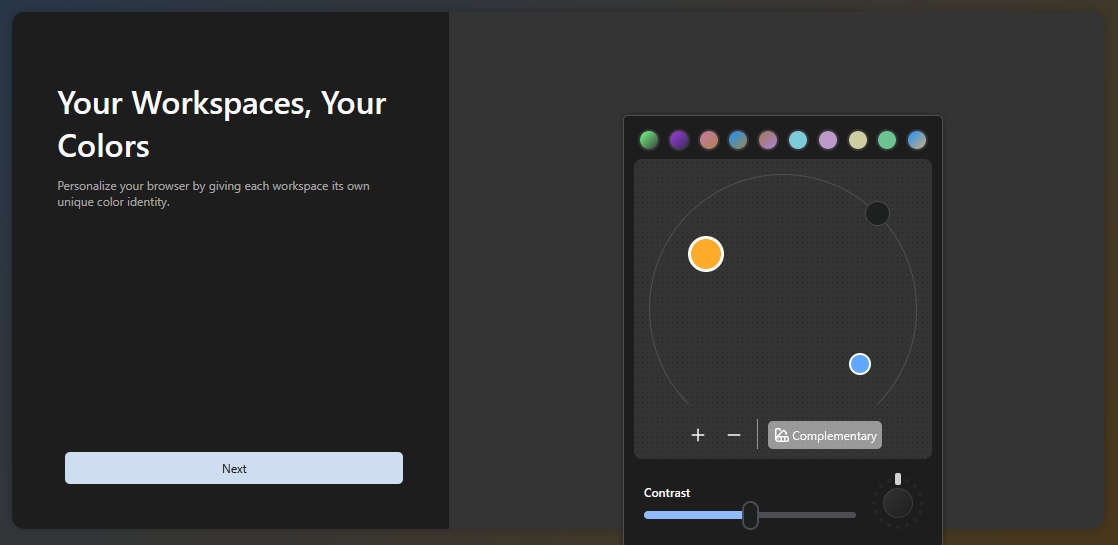Click the "Personalize your browser" description text
Viewport: 1118px width, 545px height.
pos(213,194)
